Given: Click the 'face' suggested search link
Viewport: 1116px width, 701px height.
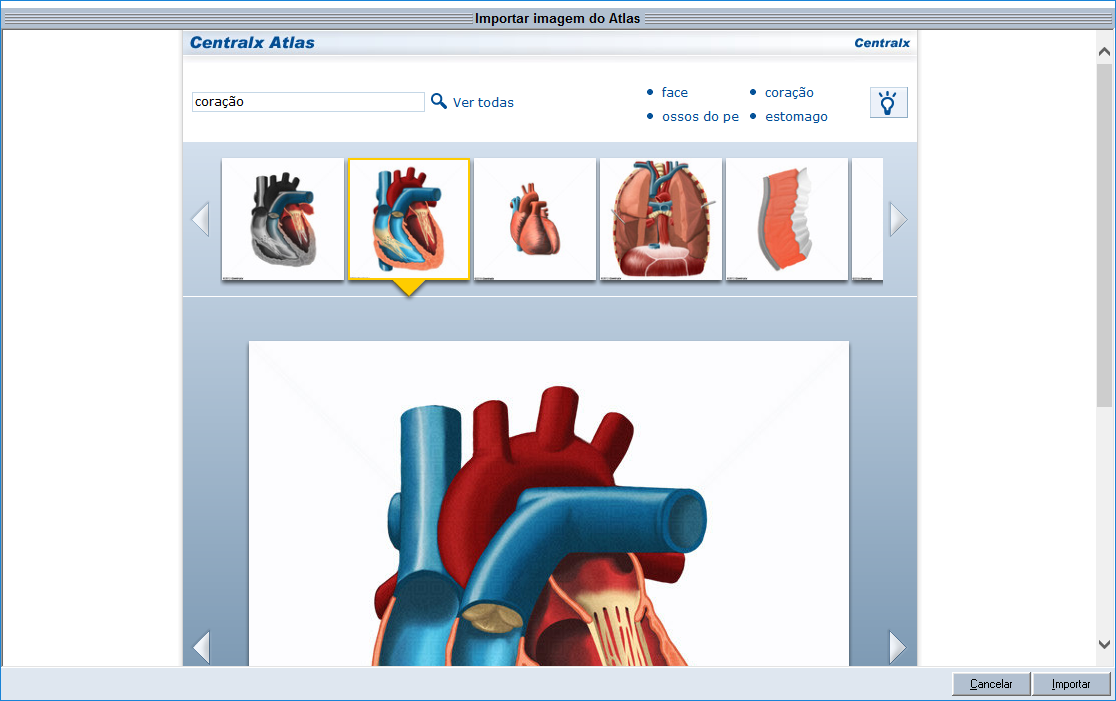Looking at the screenshot, I should 674,92.
